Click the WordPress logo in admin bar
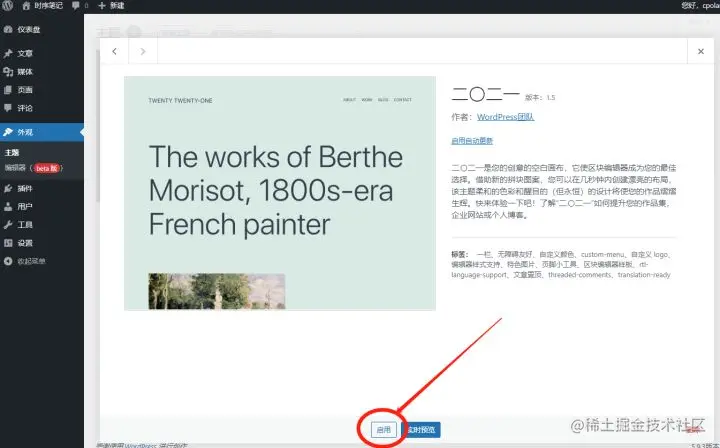The width and height of the screenshot is (720, 448). [x=7, y=6]
